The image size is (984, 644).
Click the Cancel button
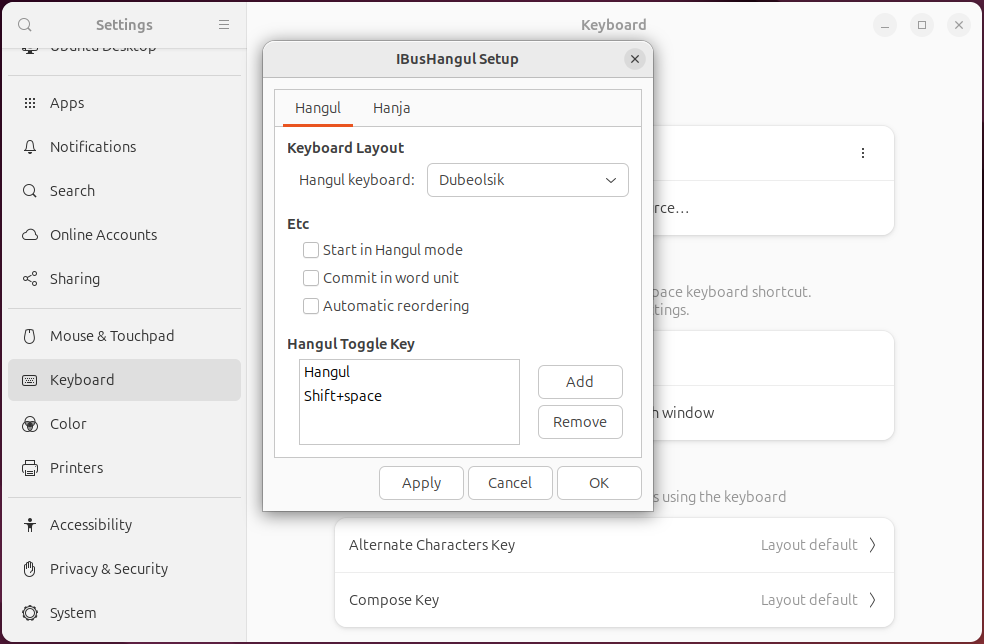(510, 483)
